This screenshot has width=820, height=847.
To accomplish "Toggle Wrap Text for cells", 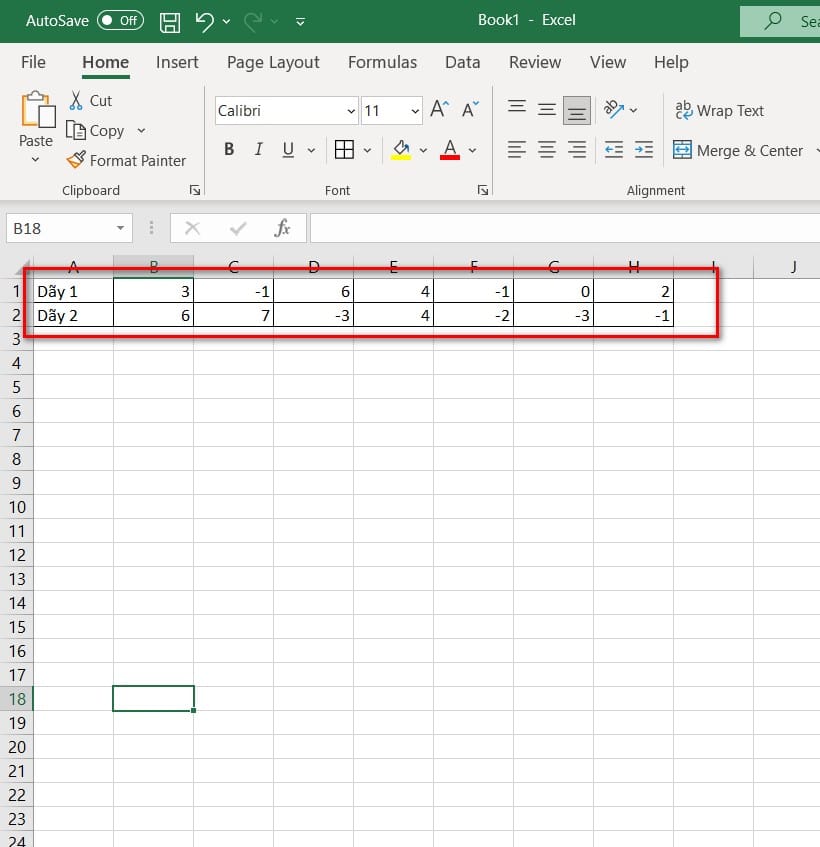I will [x=719, y=110].
